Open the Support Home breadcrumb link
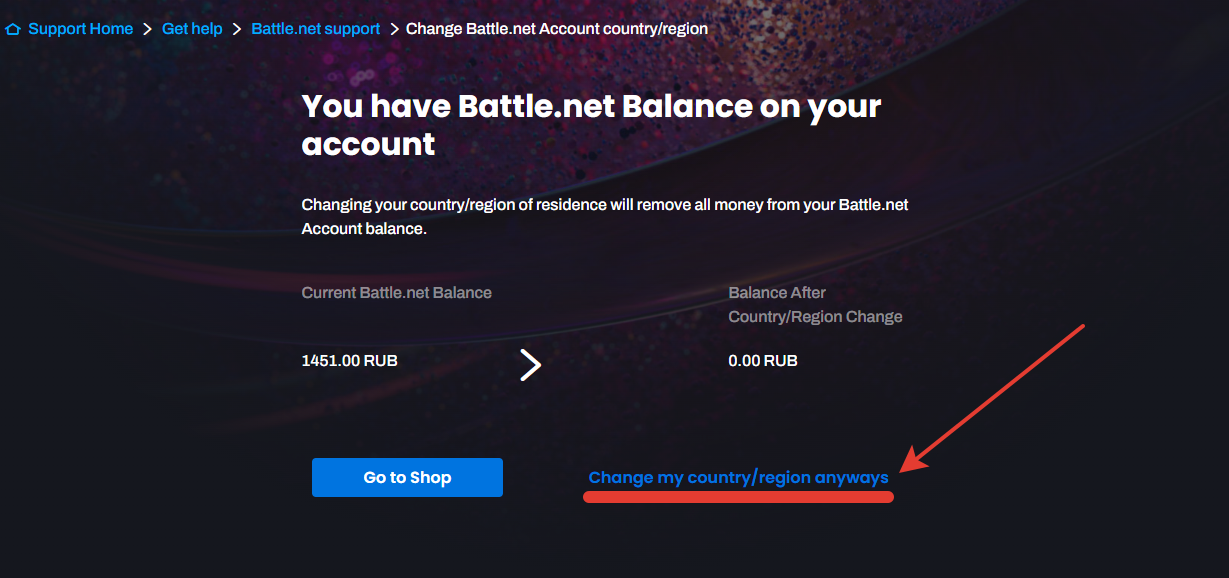 (80, 29)
